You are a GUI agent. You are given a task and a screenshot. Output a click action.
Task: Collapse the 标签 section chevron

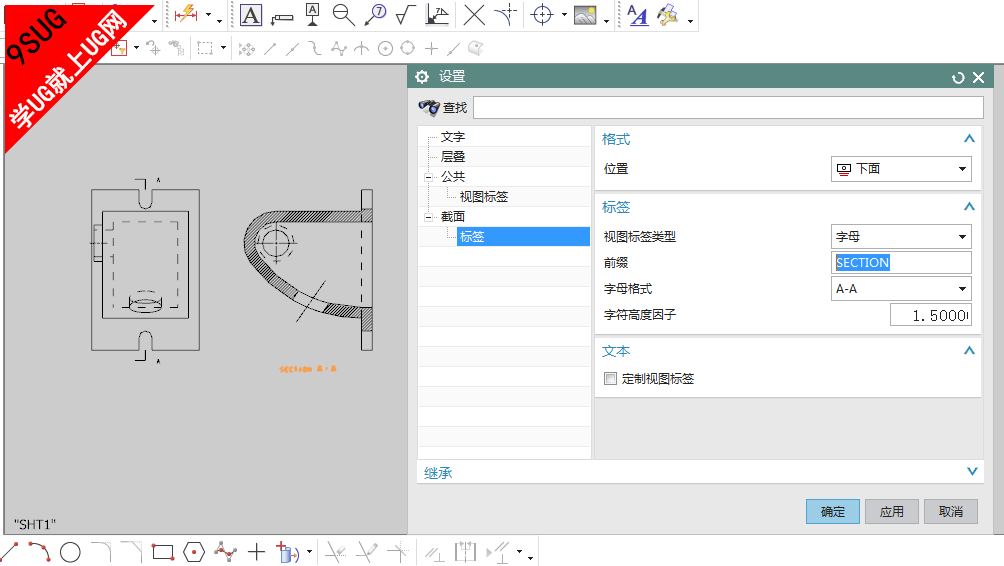click(x=969, y=206)
